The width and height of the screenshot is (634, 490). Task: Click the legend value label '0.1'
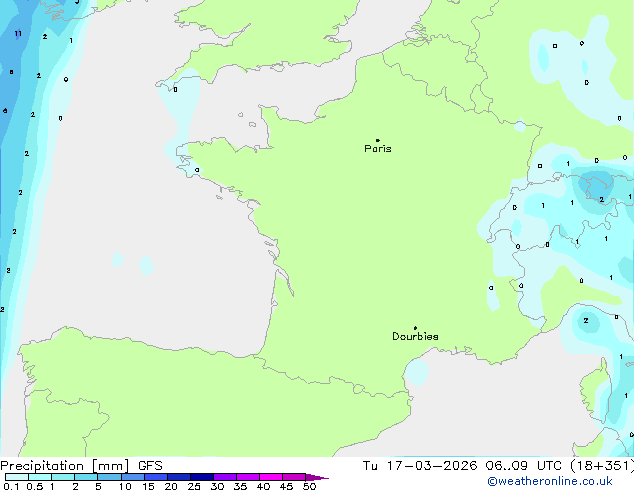[x=11, y=486]
